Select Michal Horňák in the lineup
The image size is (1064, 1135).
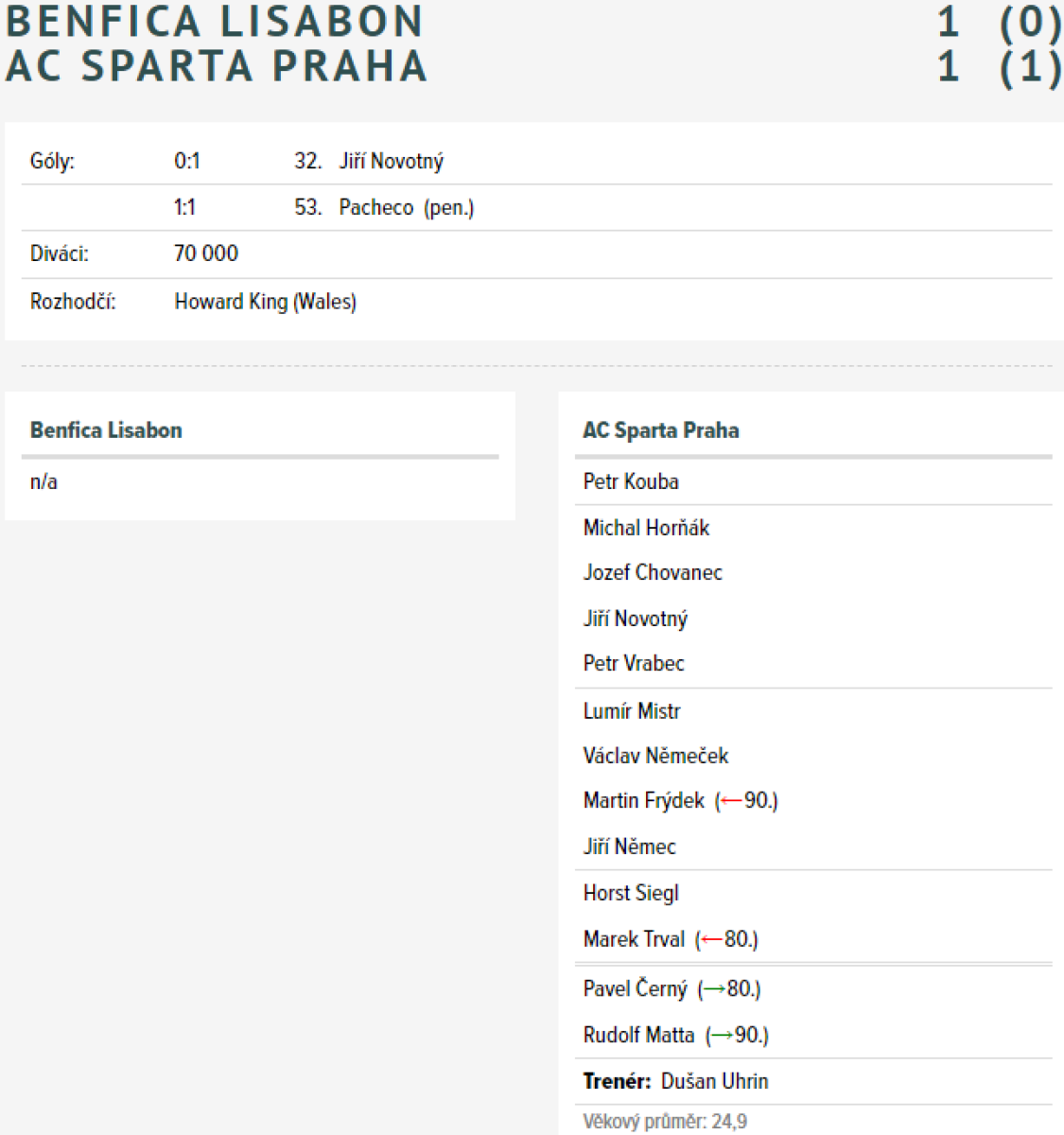pyautogui.click(x=646, y=528)
